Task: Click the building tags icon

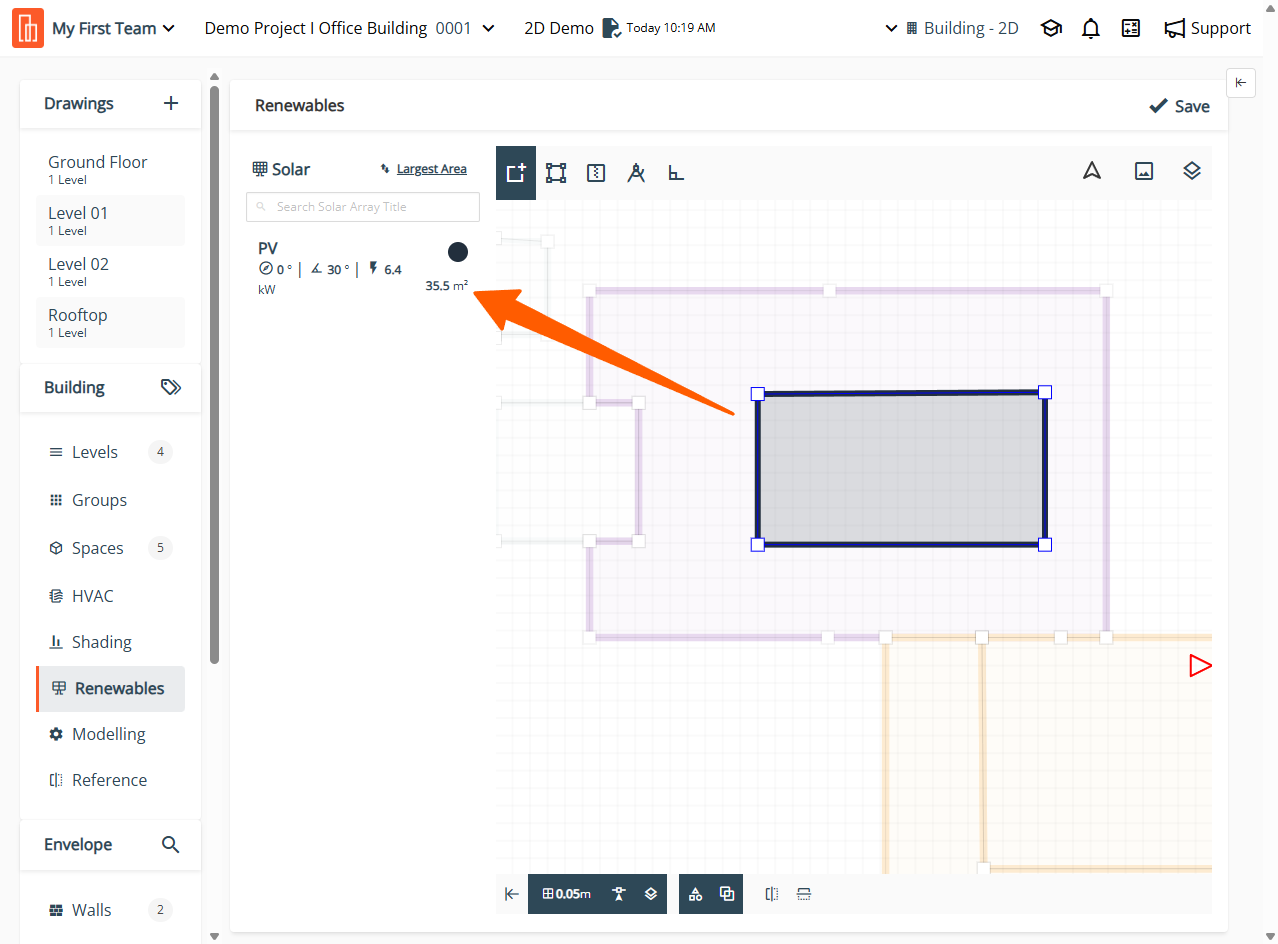Action: (171, 387)
